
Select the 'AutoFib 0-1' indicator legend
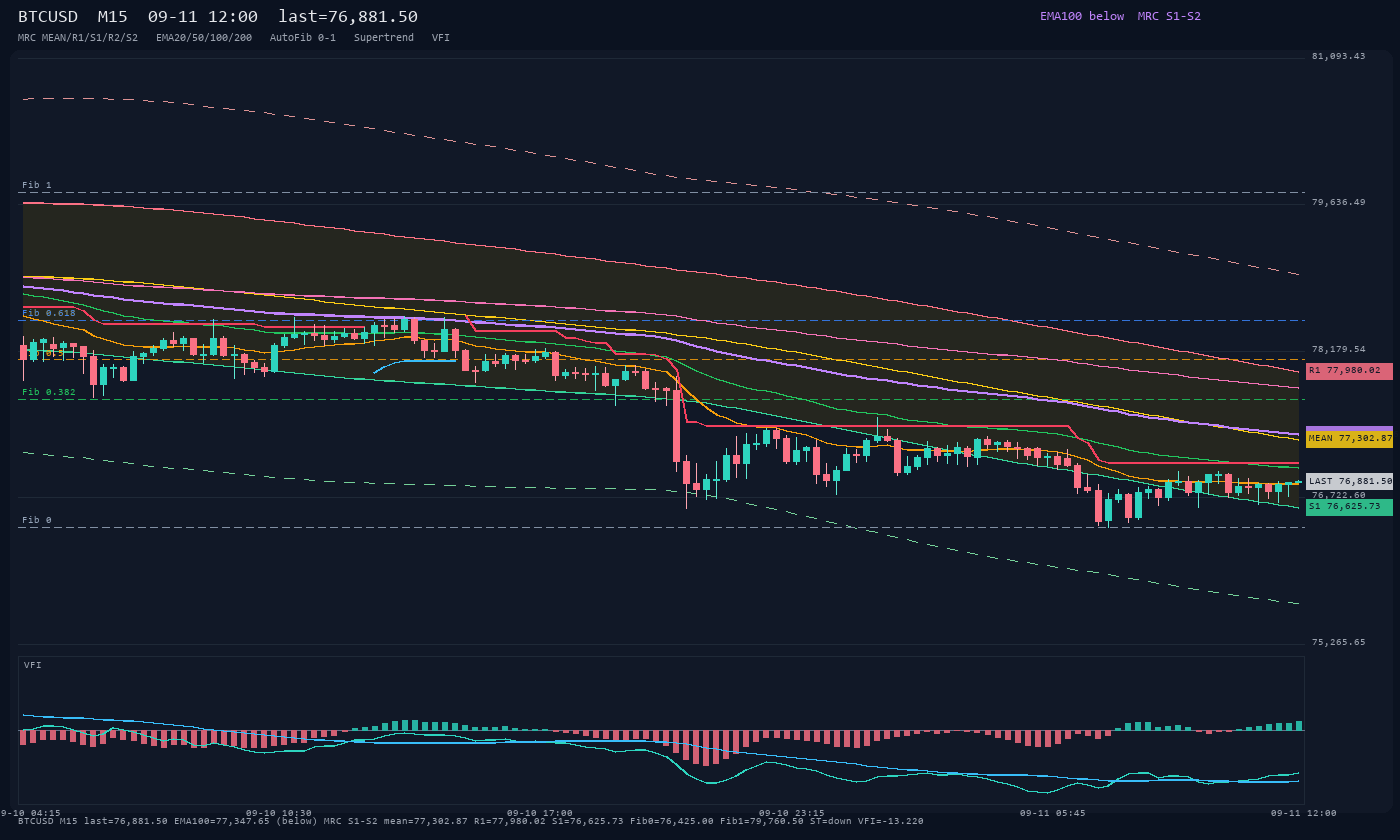coord(303,37)
